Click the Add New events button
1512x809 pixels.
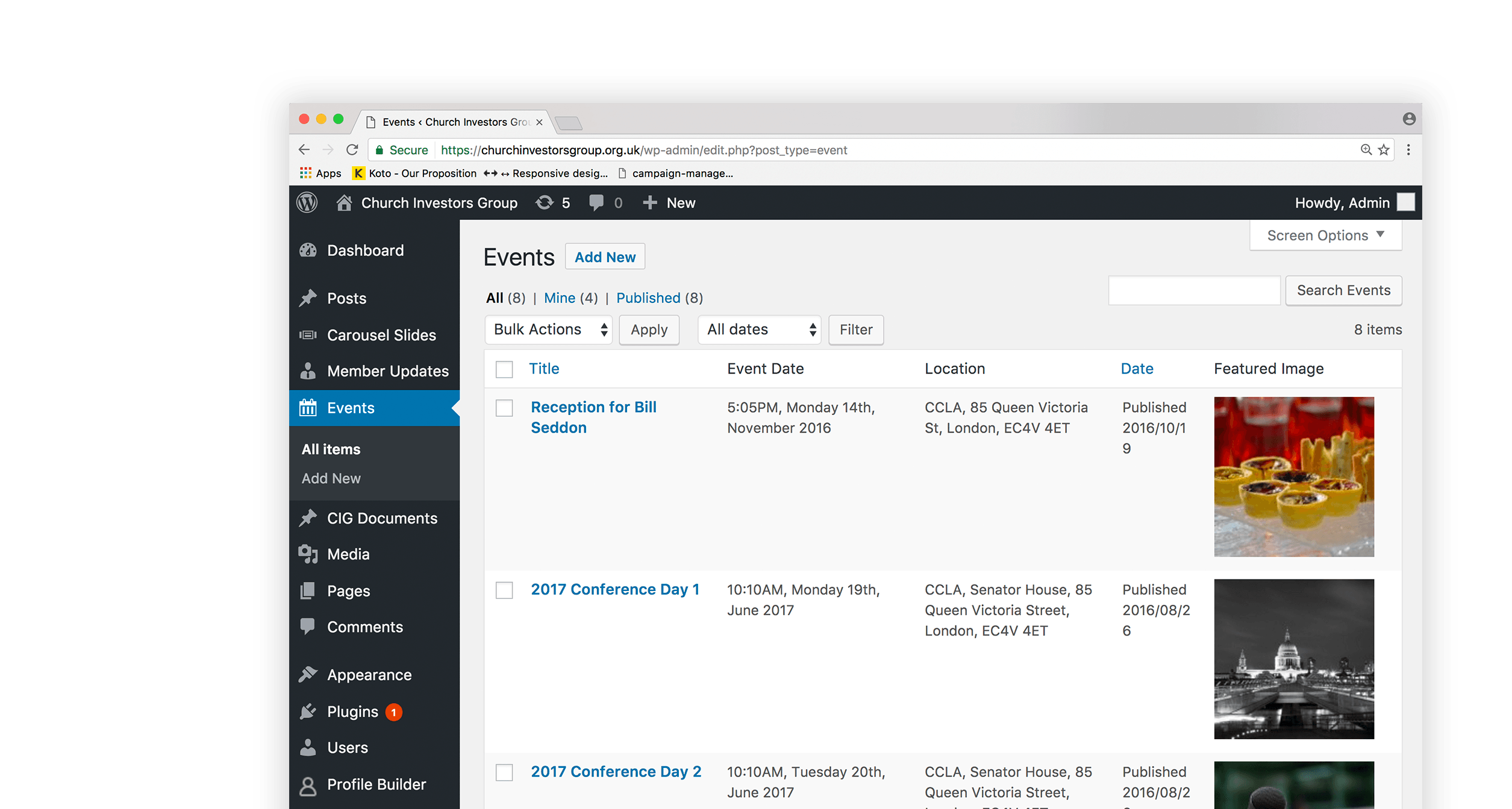605,257
